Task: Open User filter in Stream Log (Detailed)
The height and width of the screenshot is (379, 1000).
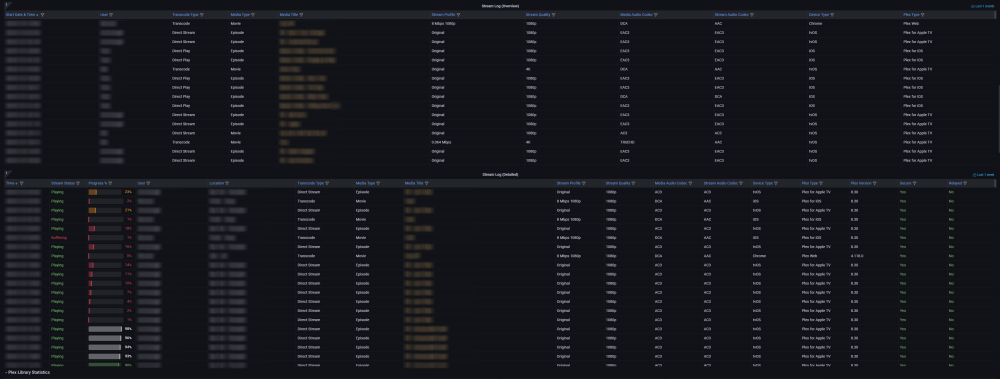Action: 149,183
